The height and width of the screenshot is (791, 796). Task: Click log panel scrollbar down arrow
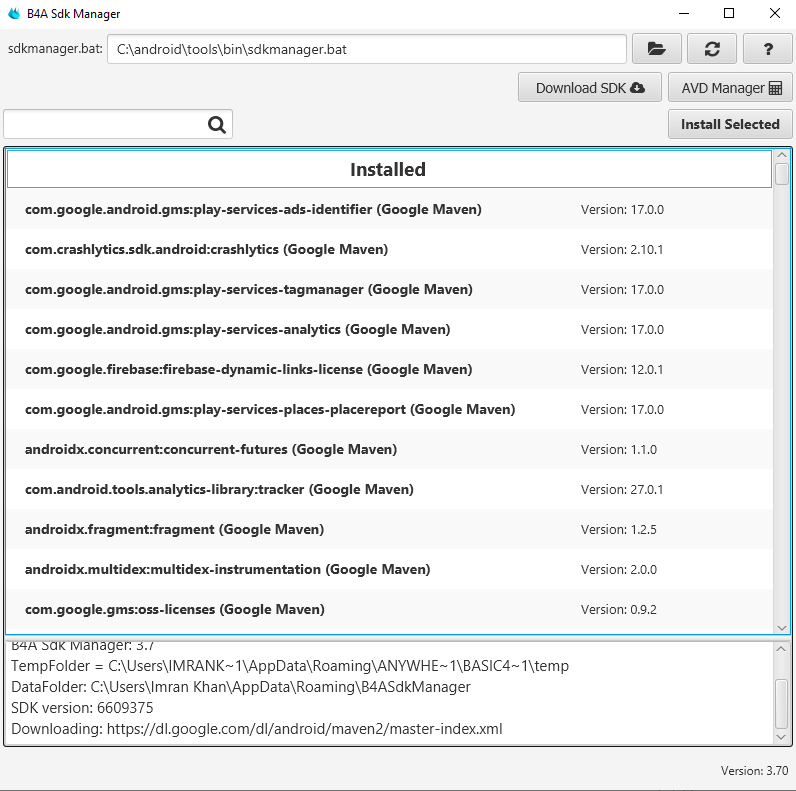click(781, 737)
